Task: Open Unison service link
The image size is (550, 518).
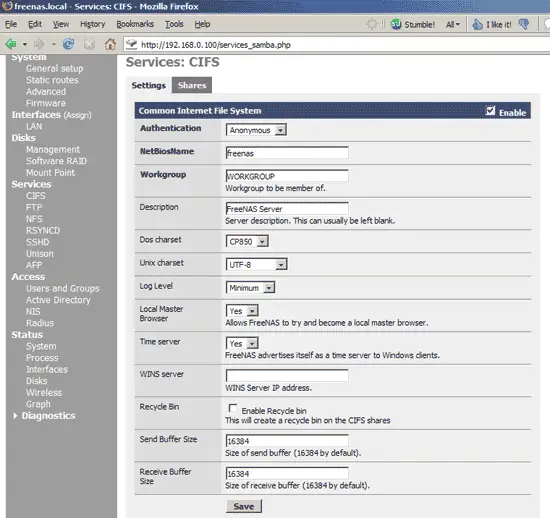Action: click(40, 254)
